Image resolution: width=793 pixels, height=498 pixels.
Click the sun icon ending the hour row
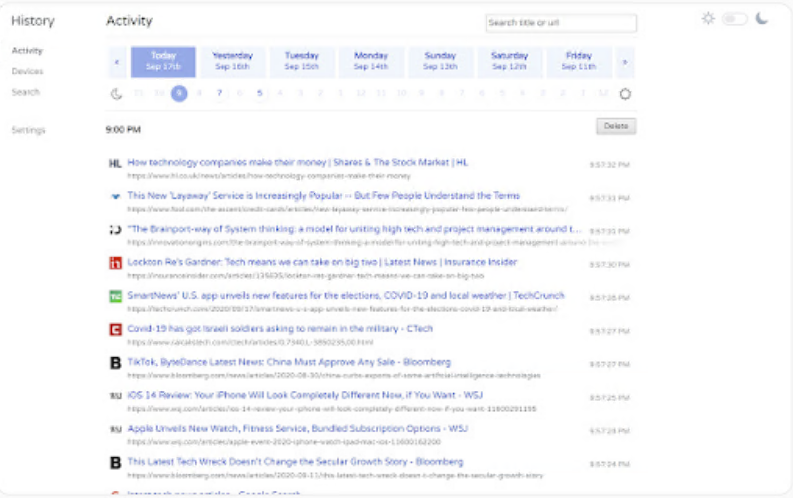(625, 94)
